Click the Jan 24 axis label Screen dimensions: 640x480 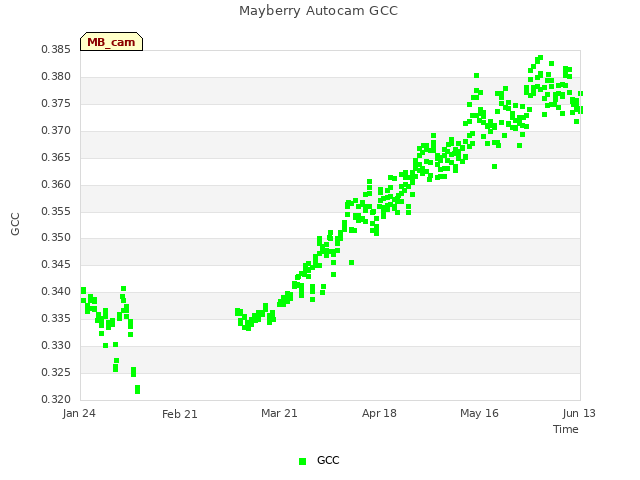pyautogui.click(x=79, y=413)
